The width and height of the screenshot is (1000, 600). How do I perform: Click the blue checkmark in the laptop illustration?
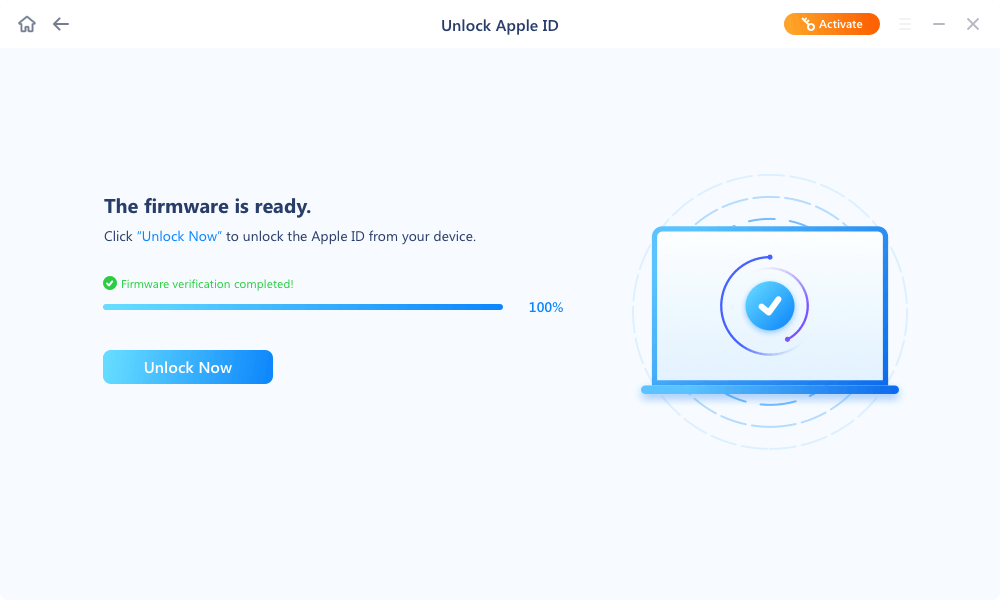point(768,306)
